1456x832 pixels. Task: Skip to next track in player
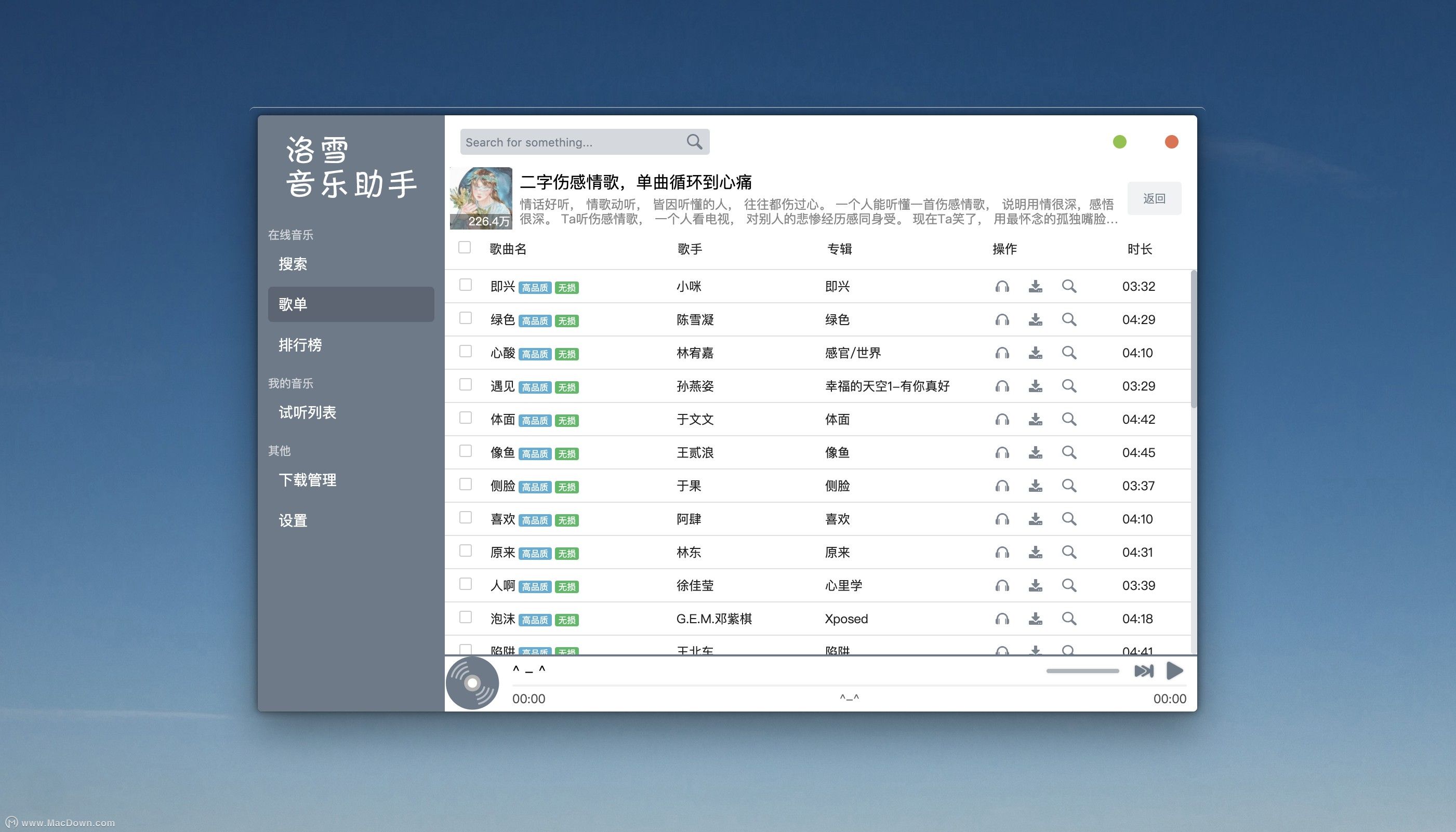[x=1143, y=671]
